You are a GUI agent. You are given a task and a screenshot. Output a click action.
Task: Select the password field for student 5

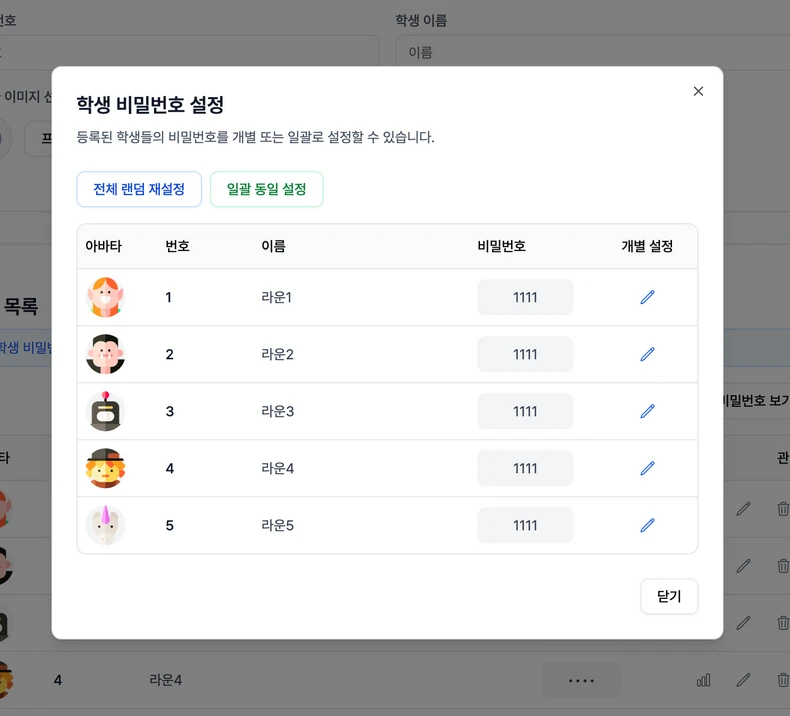[x=525, y=525]
